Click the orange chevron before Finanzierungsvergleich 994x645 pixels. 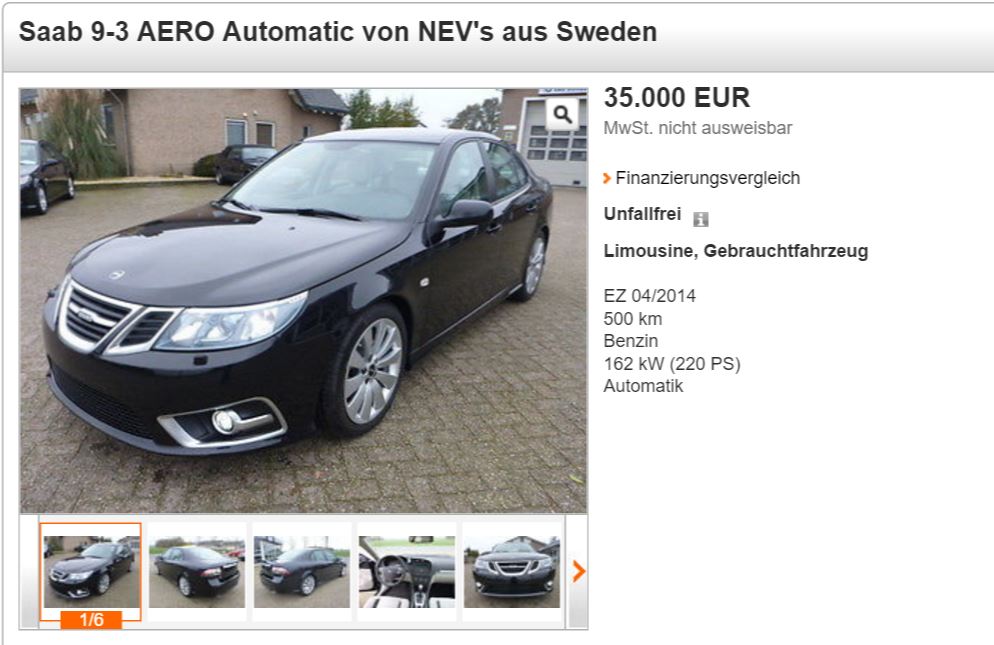pos(607,178)
